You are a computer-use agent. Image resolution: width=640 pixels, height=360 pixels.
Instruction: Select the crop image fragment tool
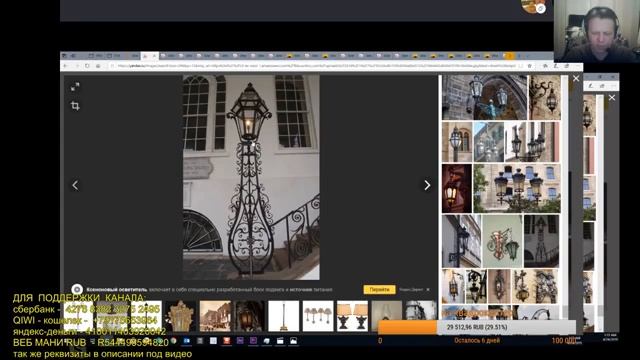pos(75,106)
